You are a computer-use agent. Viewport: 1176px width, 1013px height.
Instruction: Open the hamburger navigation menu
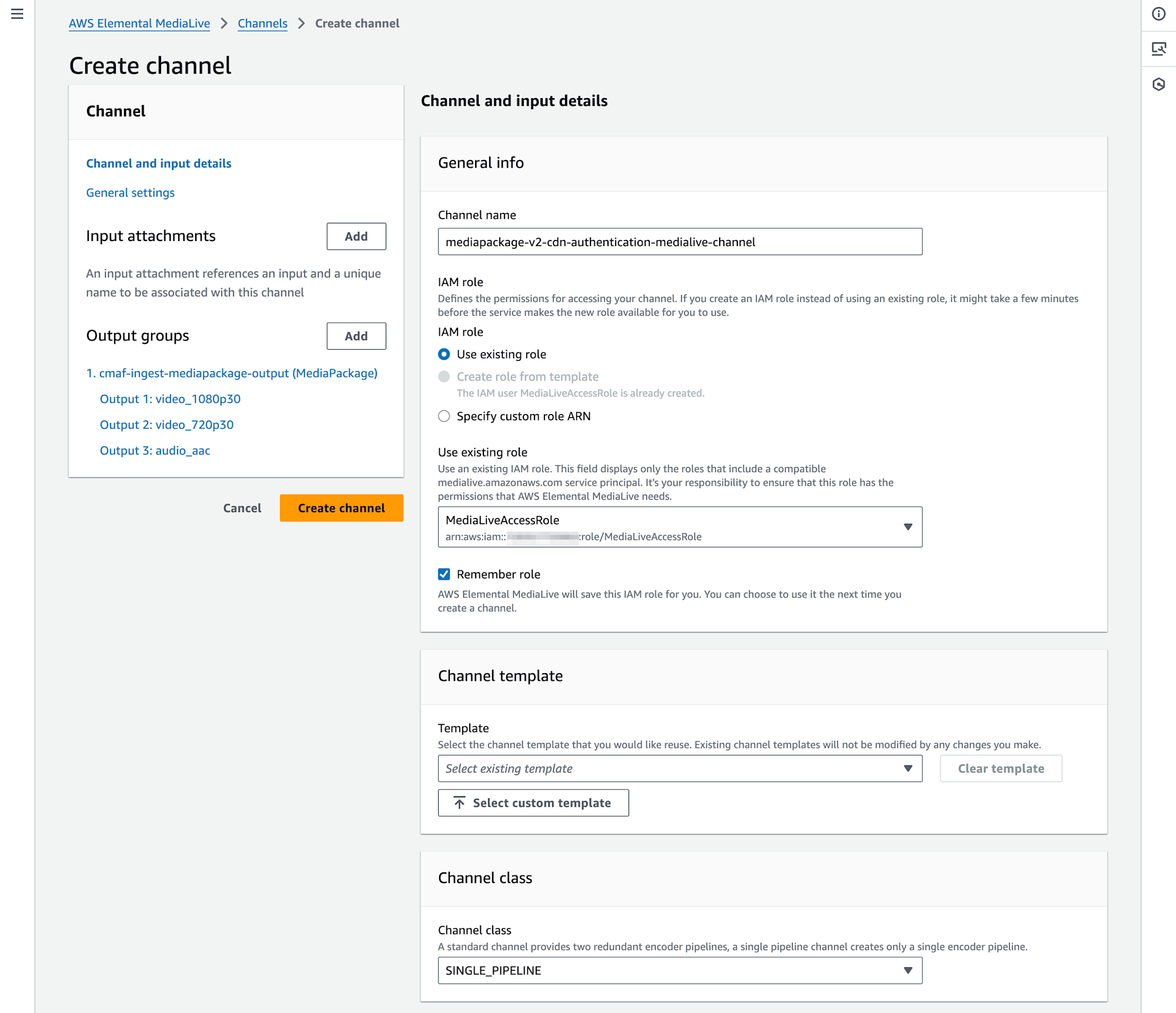(17, 14)
